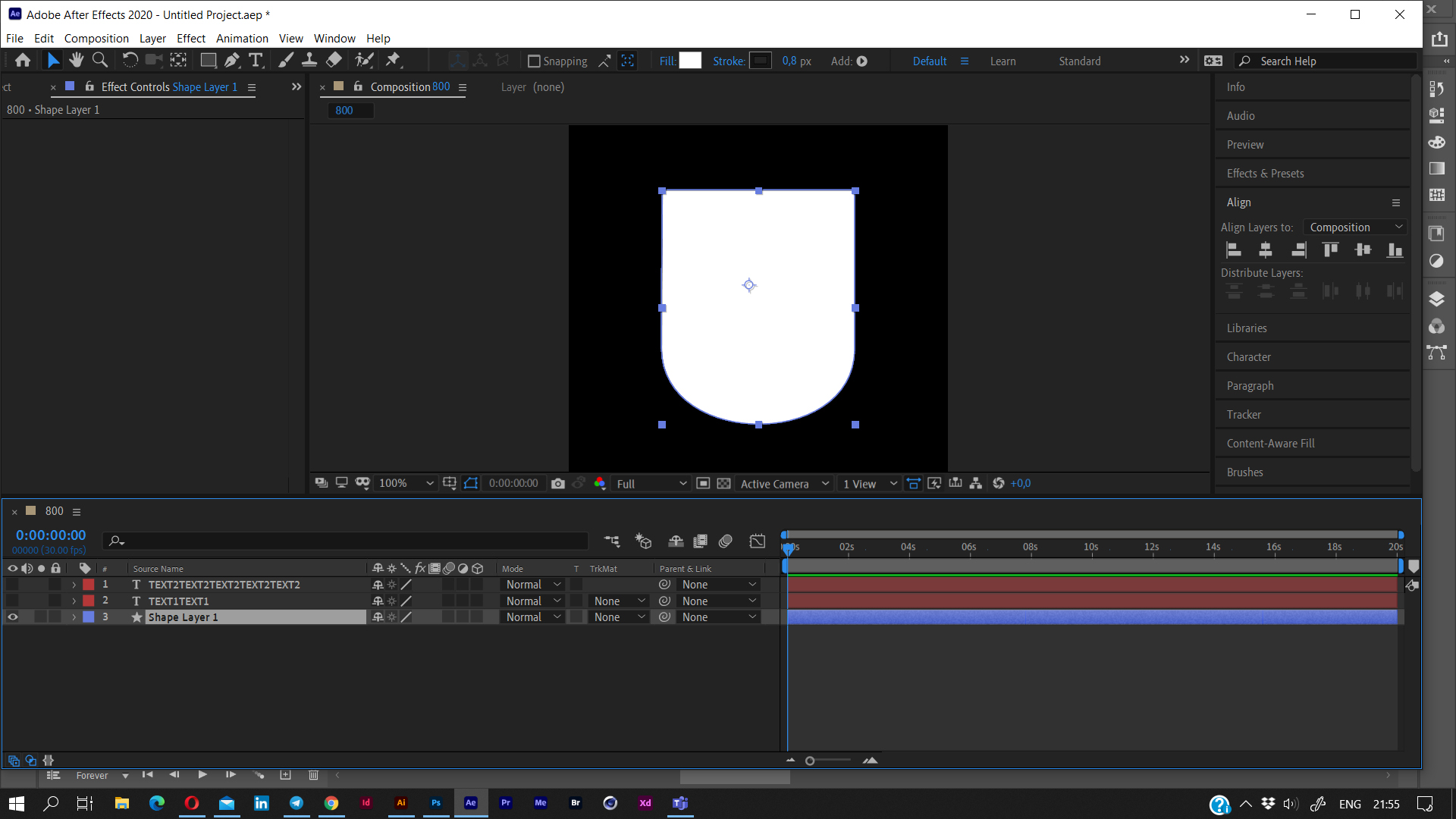Image resolution: width=1456 pixels, height=819 pixels.
Task: Open the Effect menu
Action: [190, 38]
